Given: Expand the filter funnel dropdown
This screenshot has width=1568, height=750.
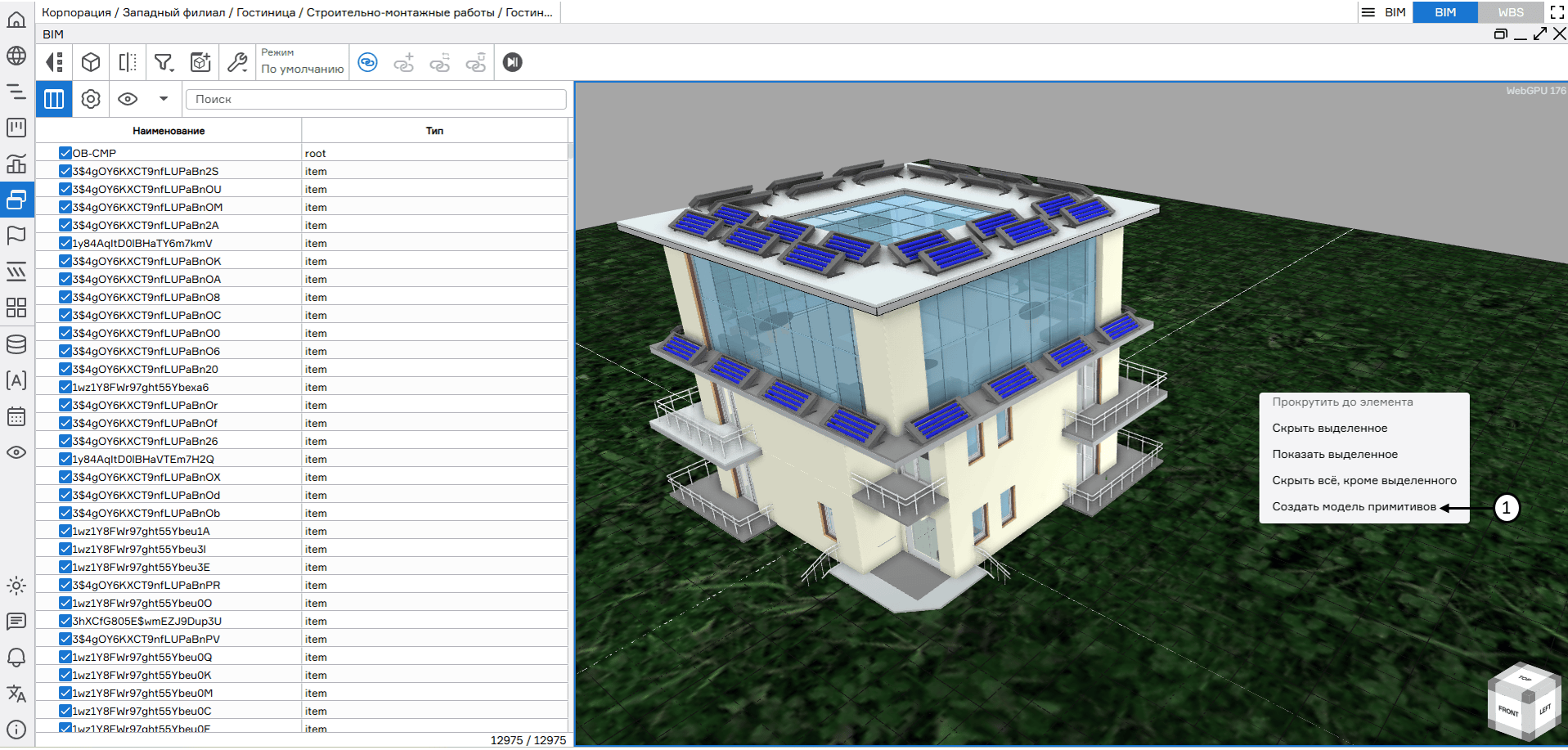Looking at the screenshot, I should pos(164,62).
